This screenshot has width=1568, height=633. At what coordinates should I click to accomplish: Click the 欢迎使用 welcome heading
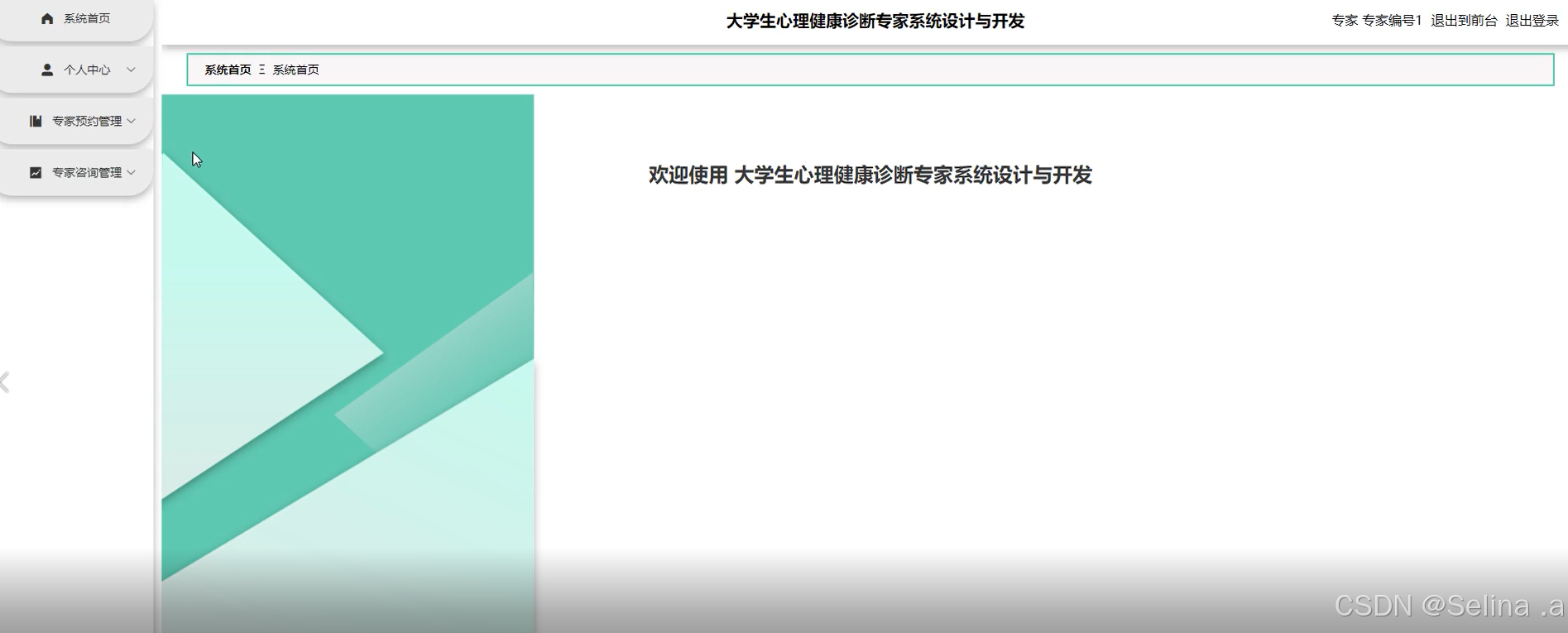(870, 175)
